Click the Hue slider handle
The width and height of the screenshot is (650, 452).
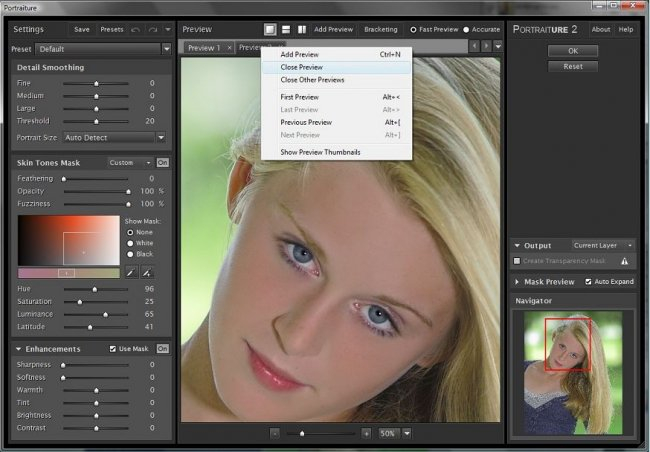click(95, 289)
